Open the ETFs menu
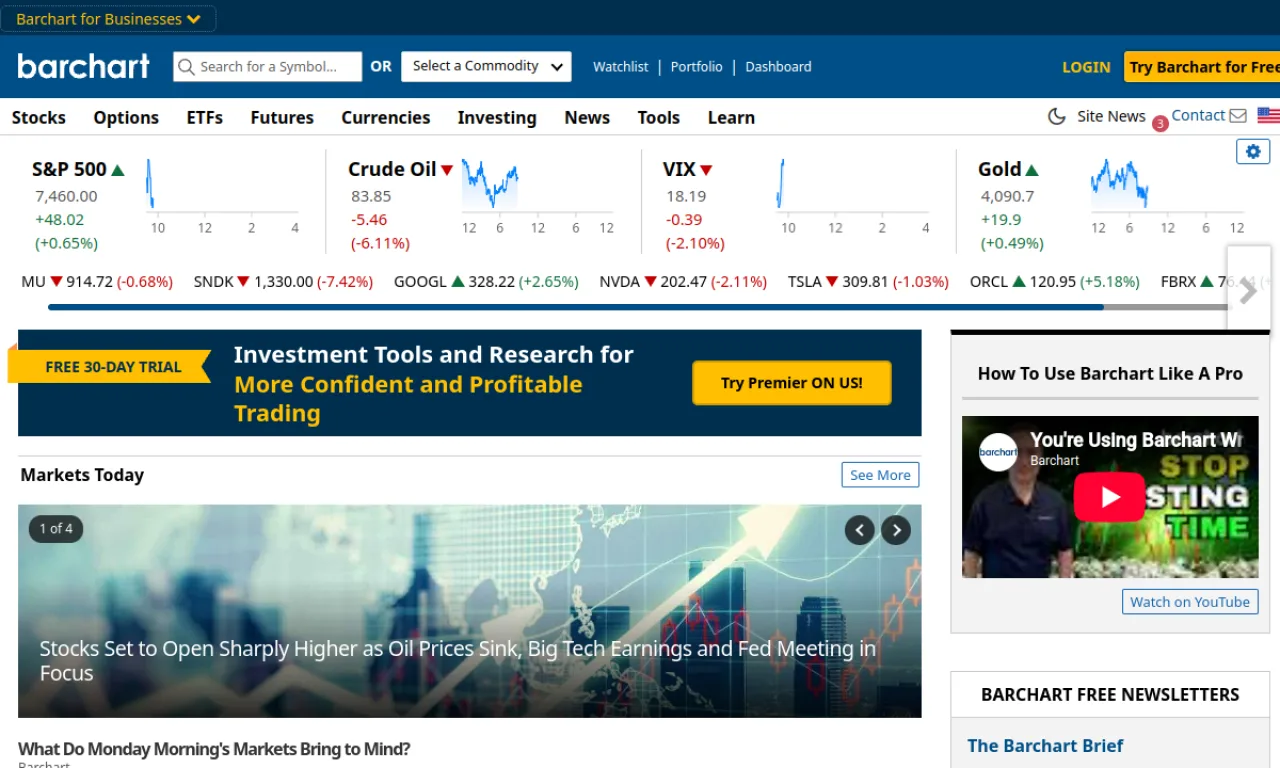The height and width of the screenshot is (768, 1280). tap(205, 117)
